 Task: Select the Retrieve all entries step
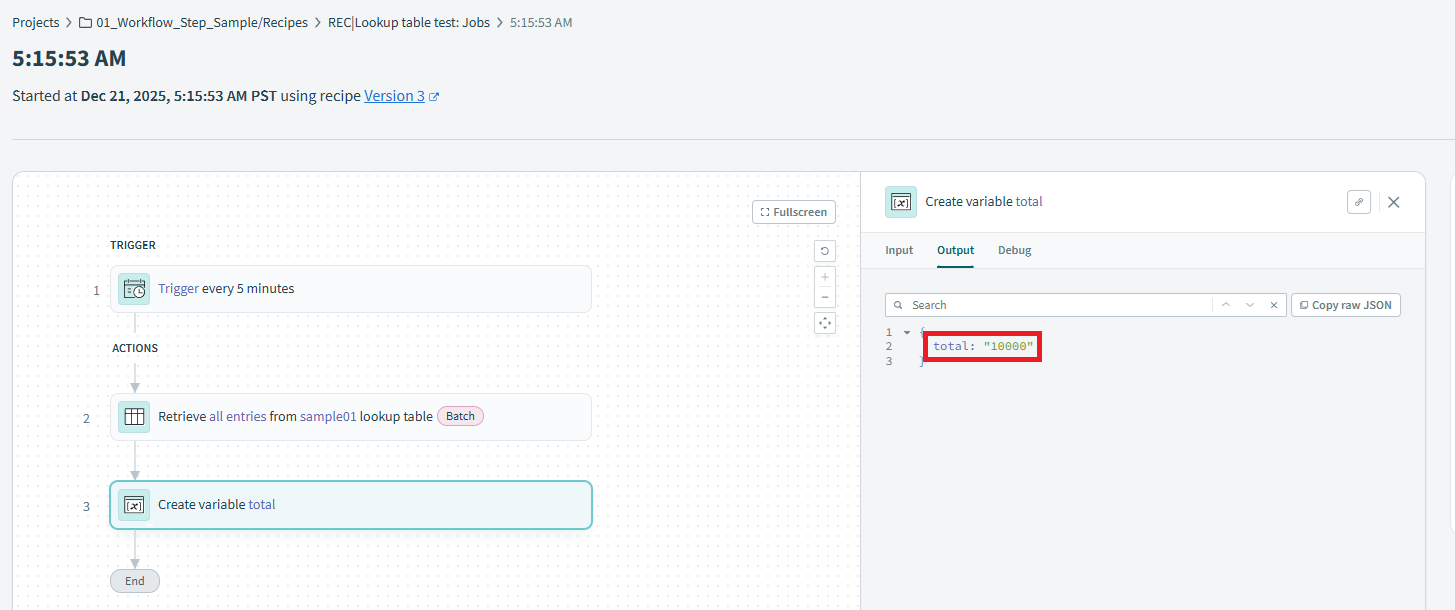pyautogui.click(x=350, y=417)
